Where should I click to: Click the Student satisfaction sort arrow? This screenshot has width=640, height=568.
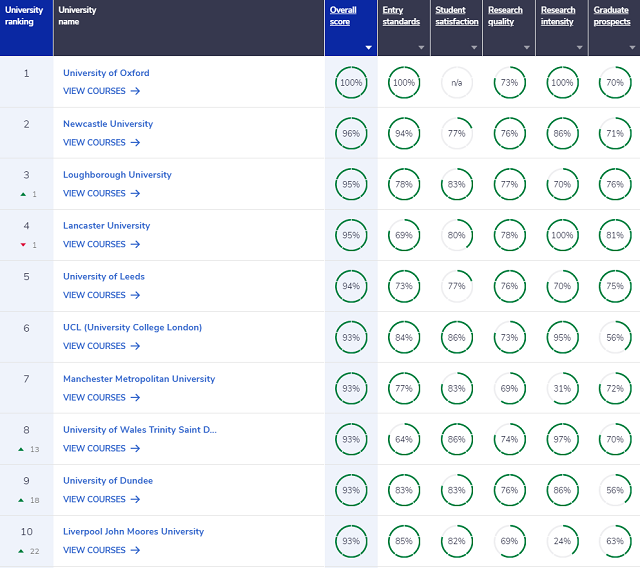[x=474, y=48]
